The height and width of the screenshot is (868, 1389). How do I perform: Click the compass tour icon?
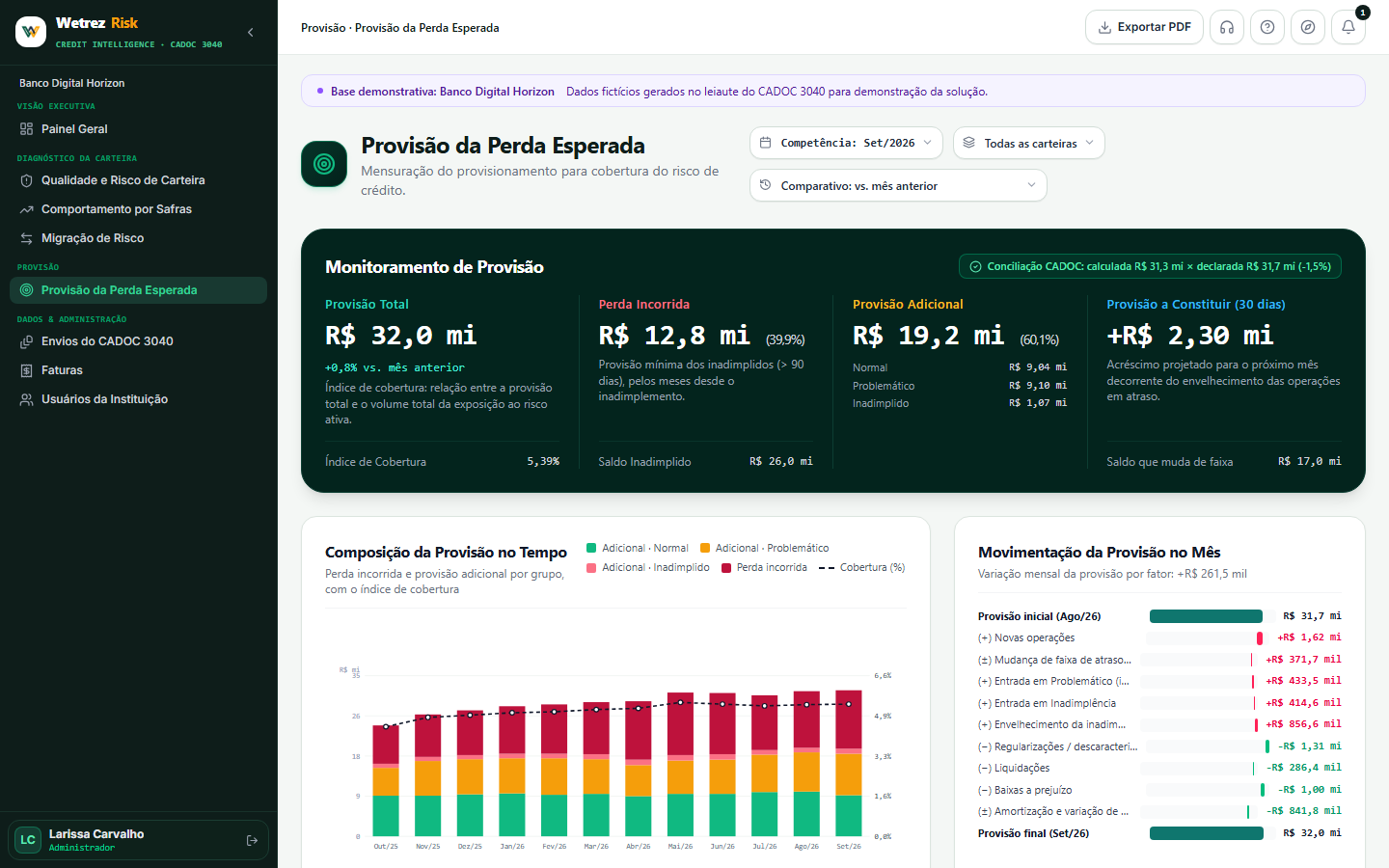click(x=1308, y=27)
